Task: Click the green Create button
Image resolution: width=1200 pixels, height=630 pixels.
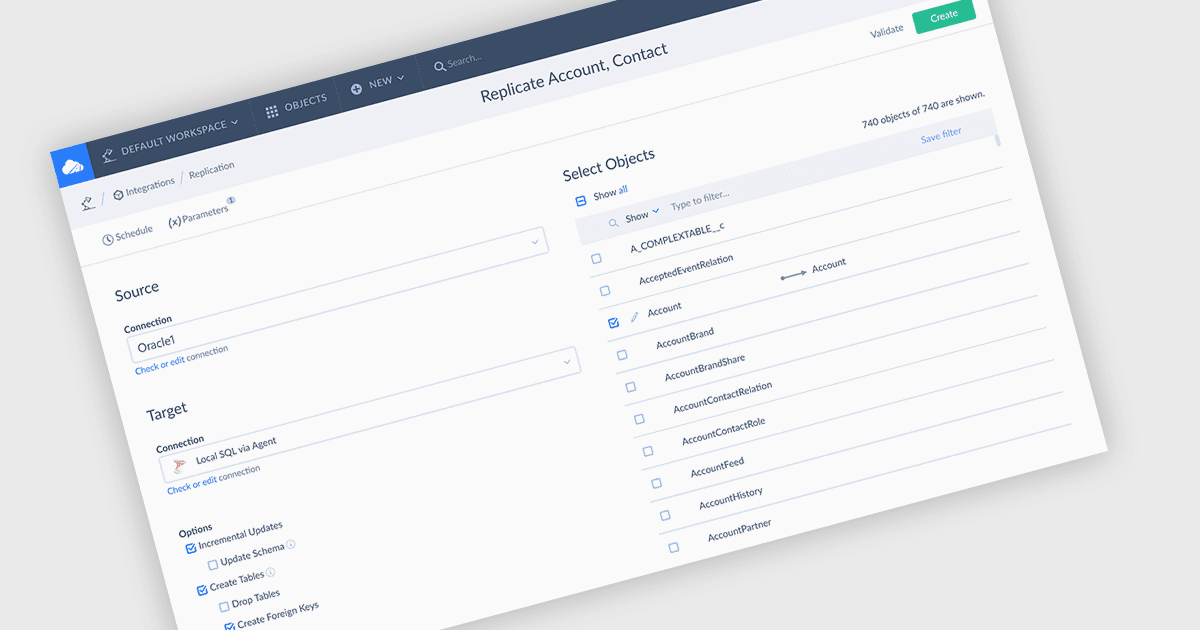Action: pos(944,16)
